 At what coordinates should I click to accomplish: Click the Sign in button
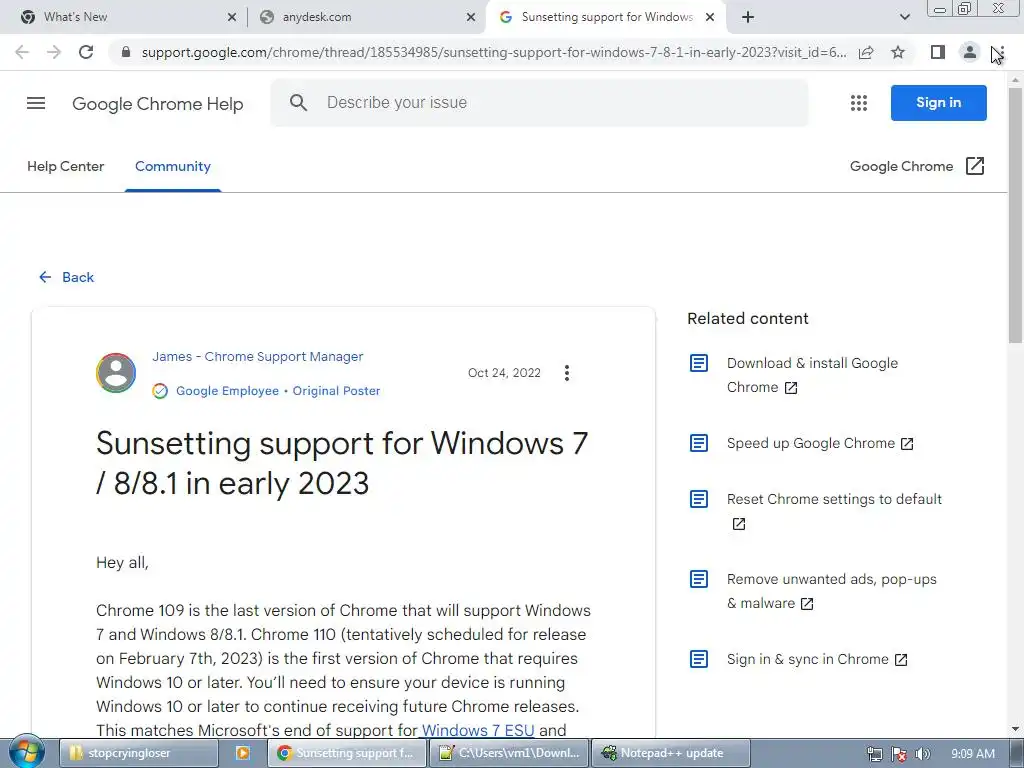pyautogui.click(x=938, y=103)
